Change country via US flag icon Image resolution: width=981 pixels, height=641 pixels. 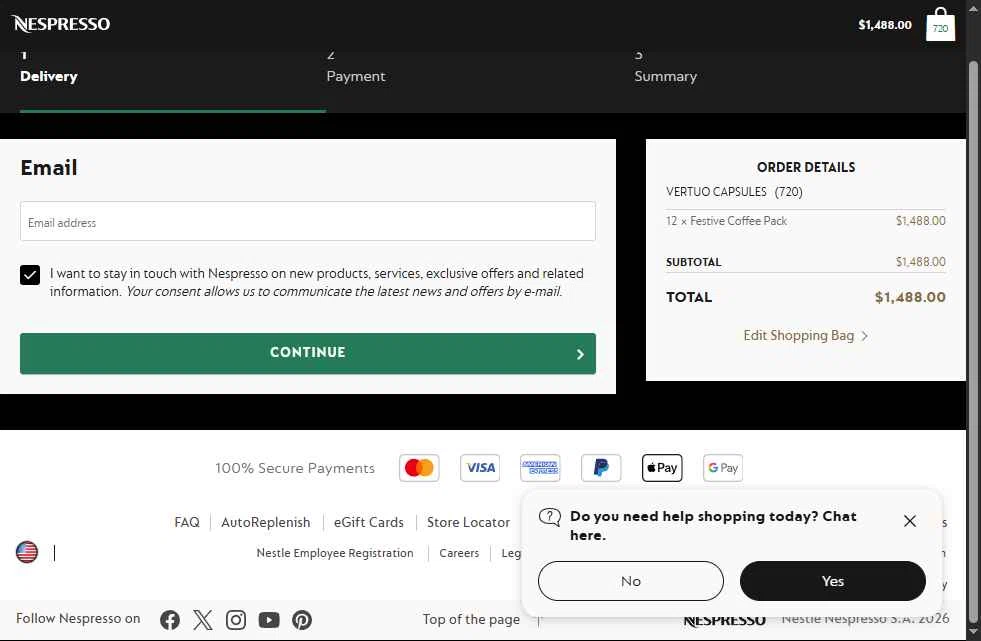pyautogui.click(x=27, y=552)
